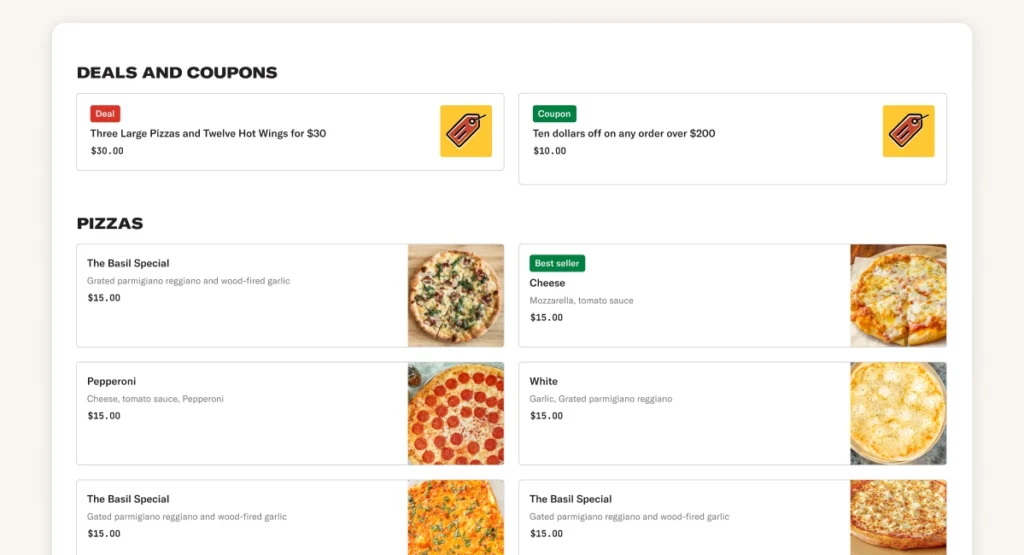1024x555 pixels.
Task: Click the $30.00 deal price
Action: pos(107,151)
